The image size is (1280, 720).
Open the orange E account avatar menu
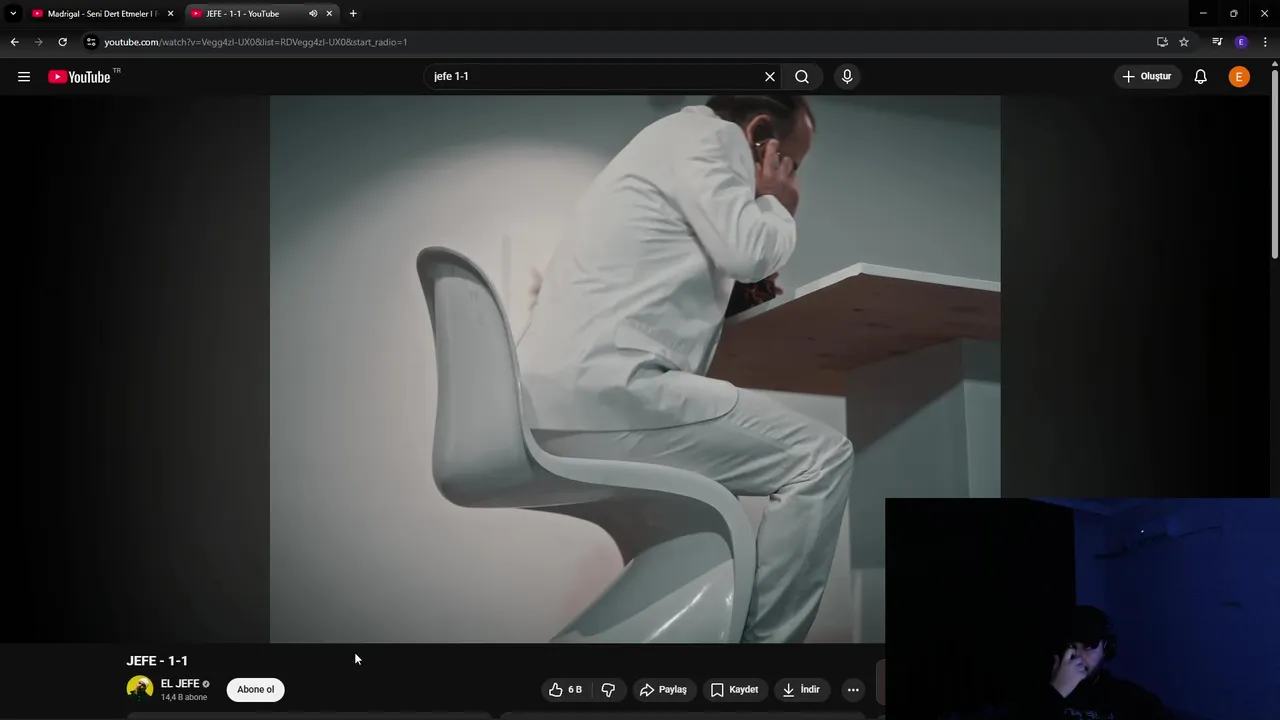[1239, 77]
